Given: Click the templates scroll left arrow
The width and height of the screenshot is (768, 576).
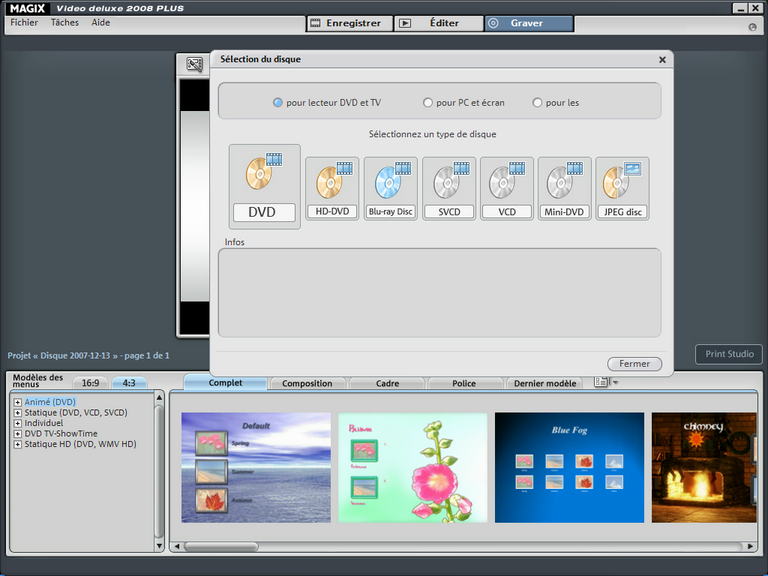Looking at the screenshot, I should [177, 547].
